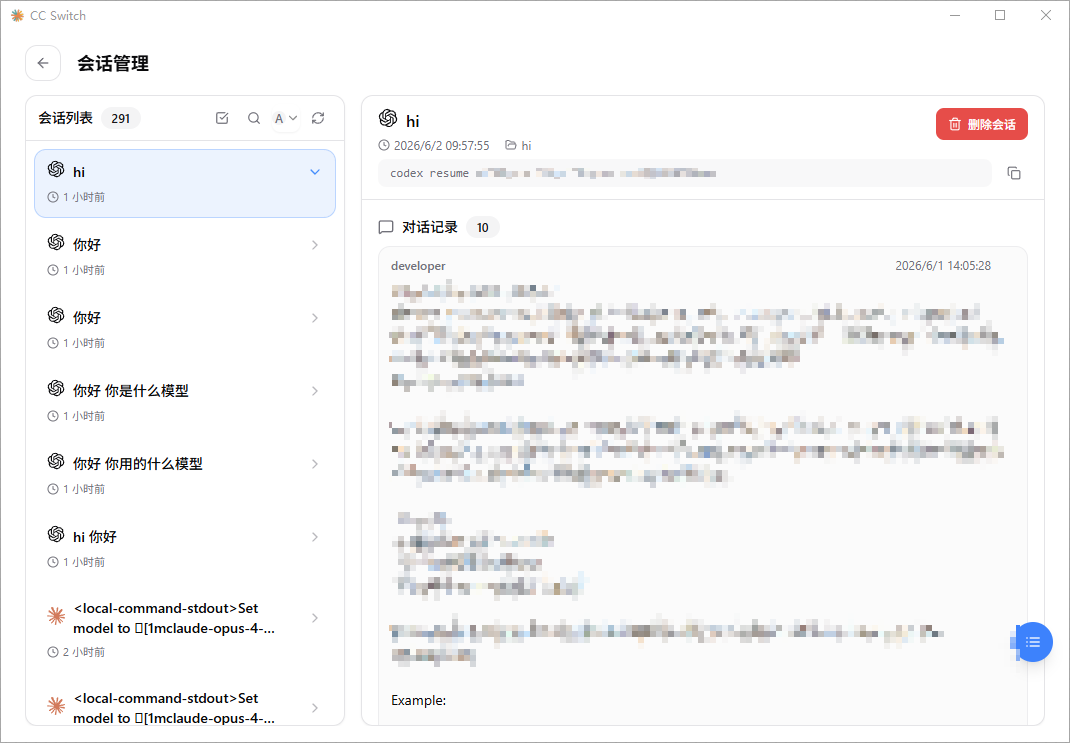Select the first '你好' session
1070x743 pixels.
click(185, 257)
